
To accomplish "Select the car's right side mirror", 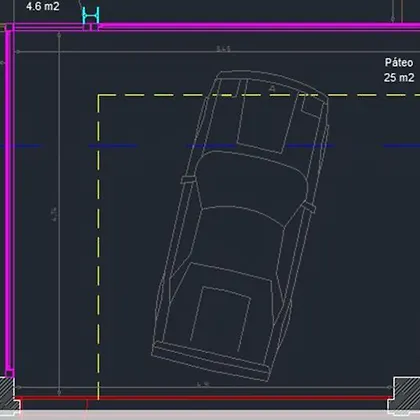I will 309,208.
